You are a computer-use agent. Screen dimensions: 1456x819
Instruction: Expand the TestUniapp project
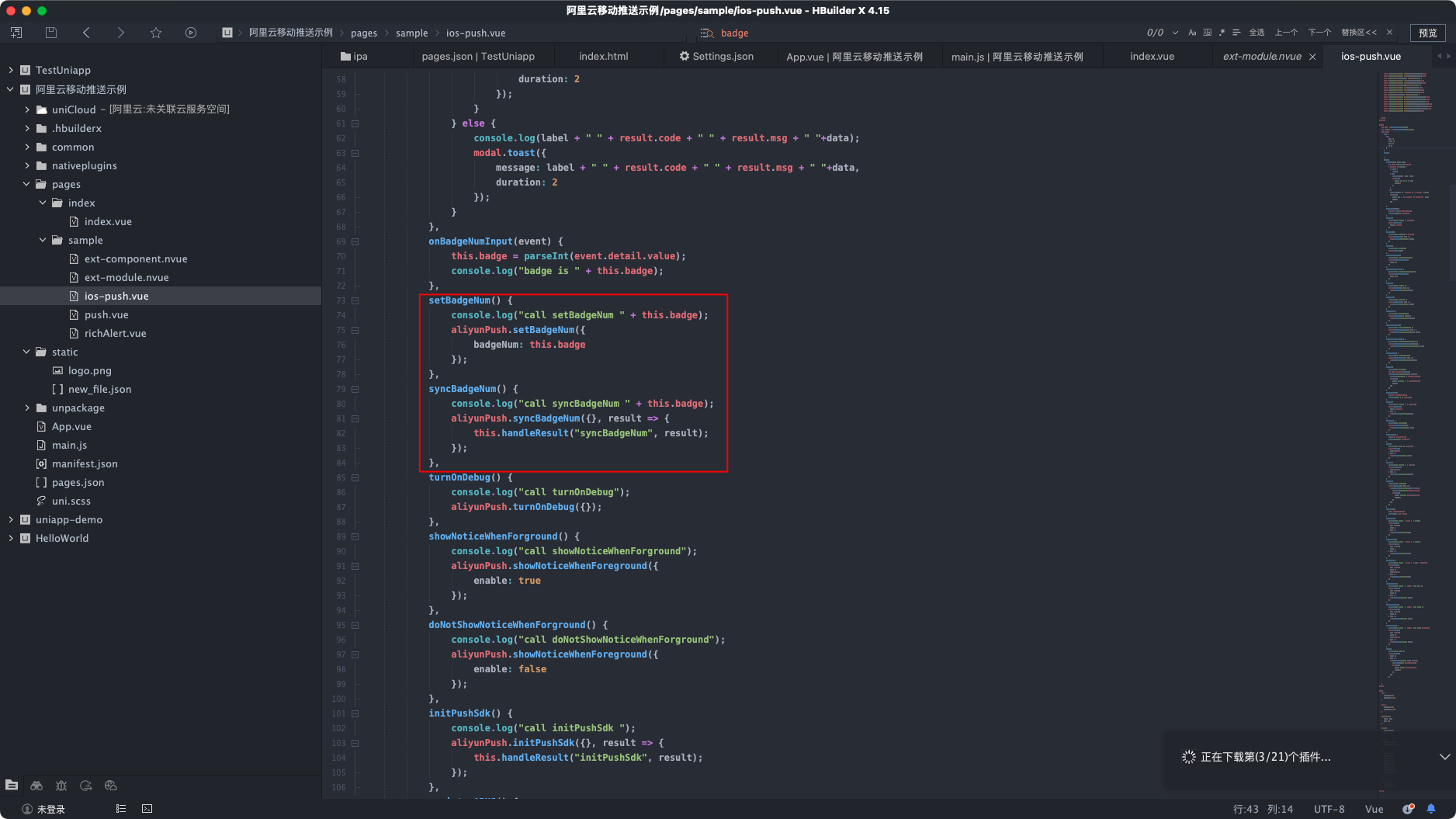[11, 70]
